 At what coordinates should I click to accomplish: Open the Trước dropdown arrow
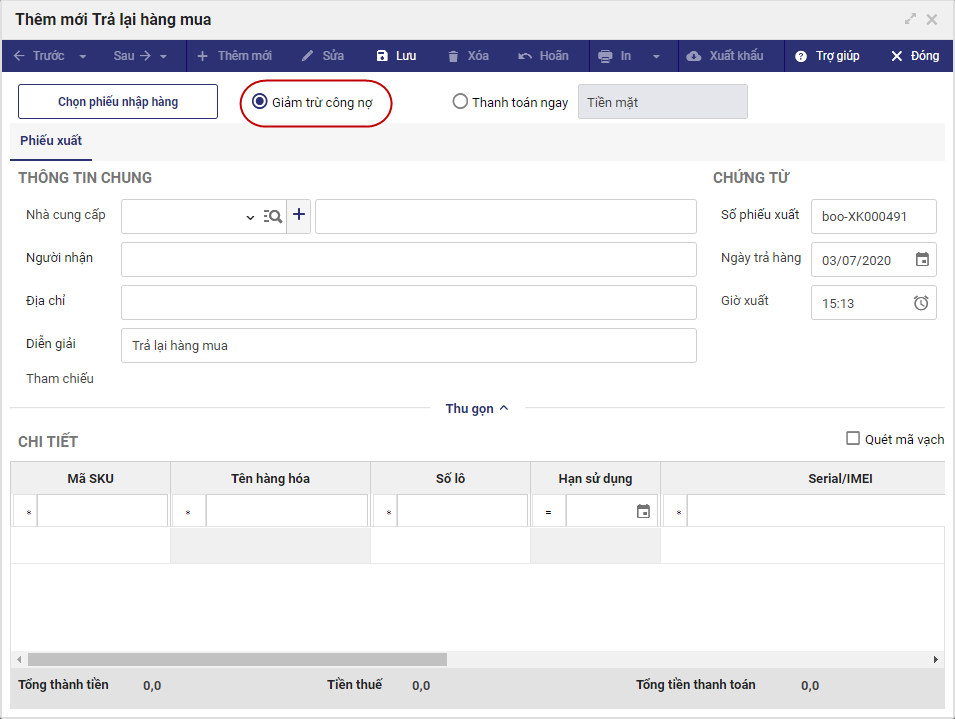coord(83,56)
